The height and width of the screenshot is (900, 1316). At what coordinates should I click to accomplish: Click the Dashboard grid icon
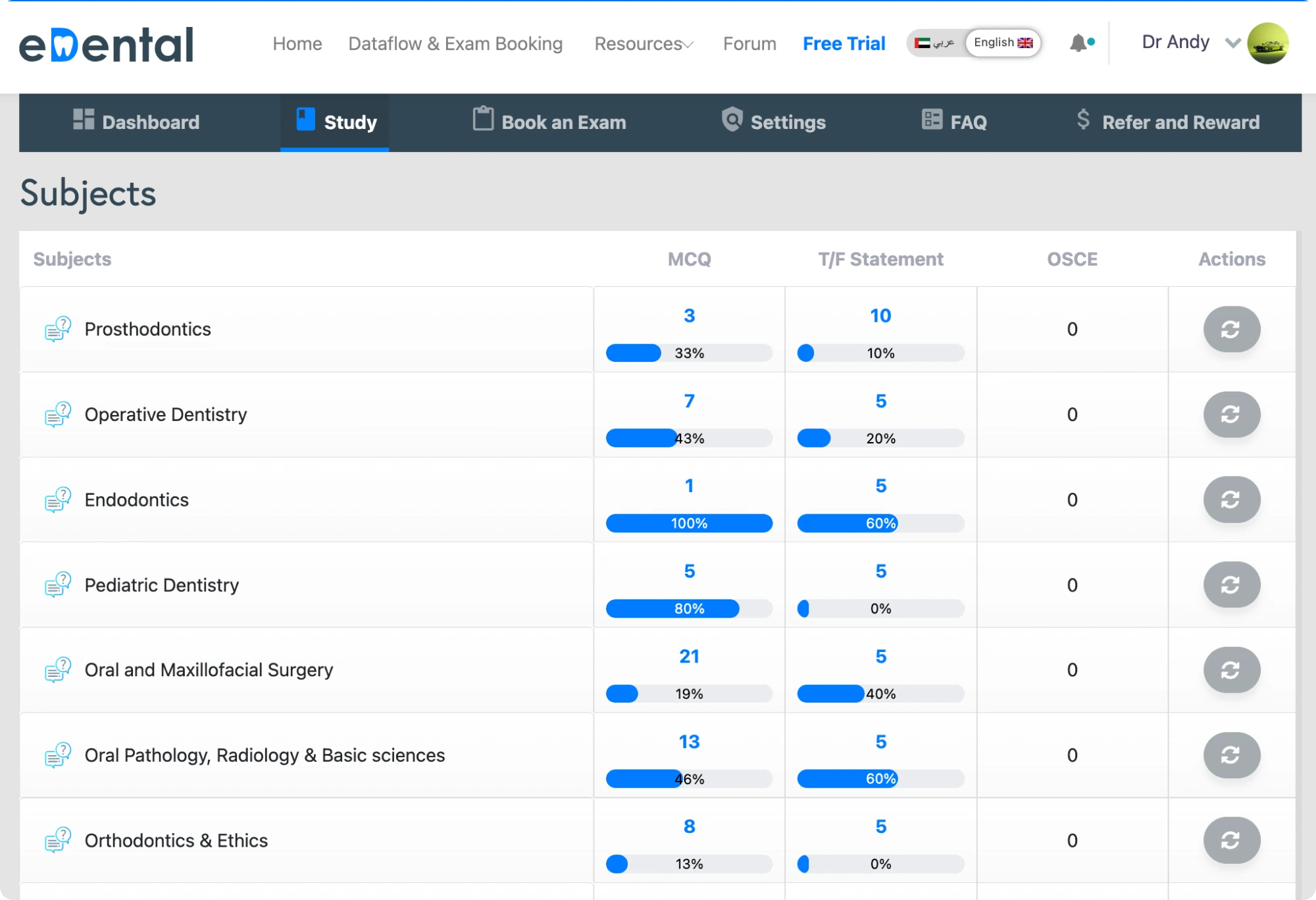(84, 119)
